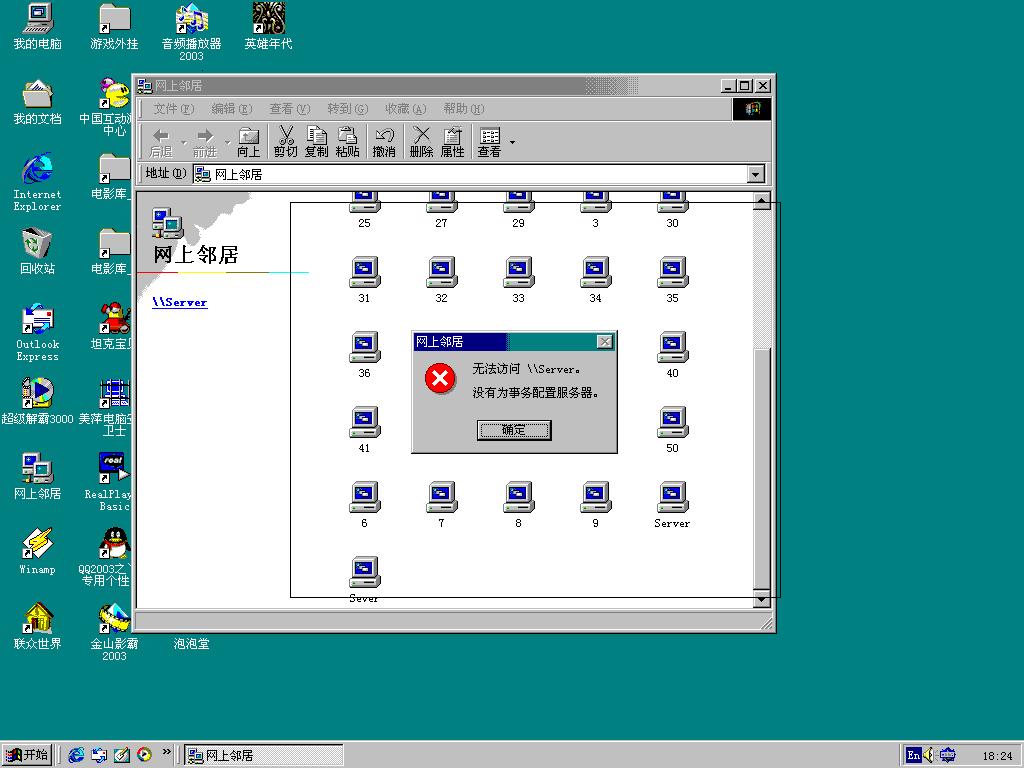Select the 回收站 recycle bin icon

pyautogui.click(x=37, y=251)
